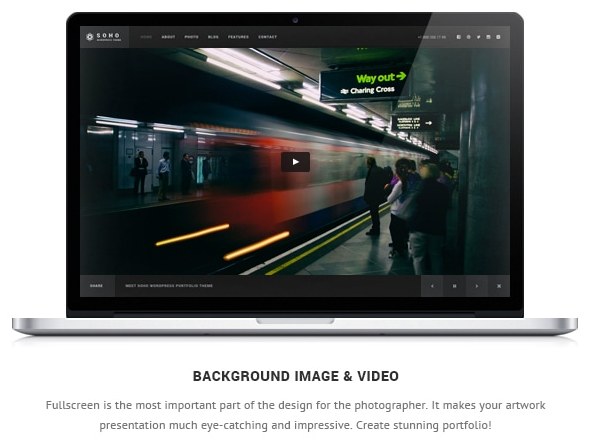Image resolution: width=590 pixels, height=444 pixels.
Task: Open the Home menu item
Action: [x=146, y=37]
